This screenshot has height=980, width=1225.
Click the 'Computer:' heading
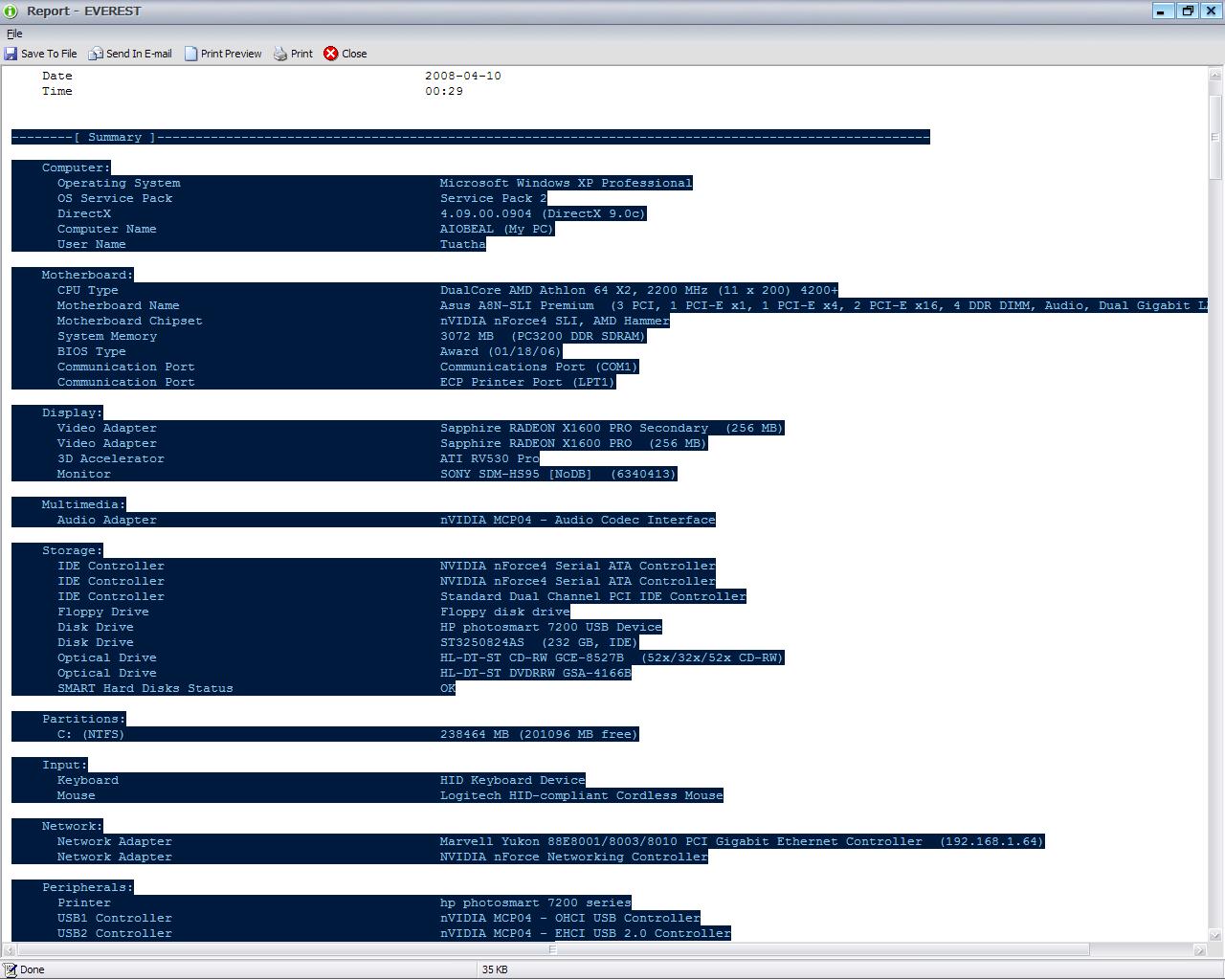[x=76, y=167]
